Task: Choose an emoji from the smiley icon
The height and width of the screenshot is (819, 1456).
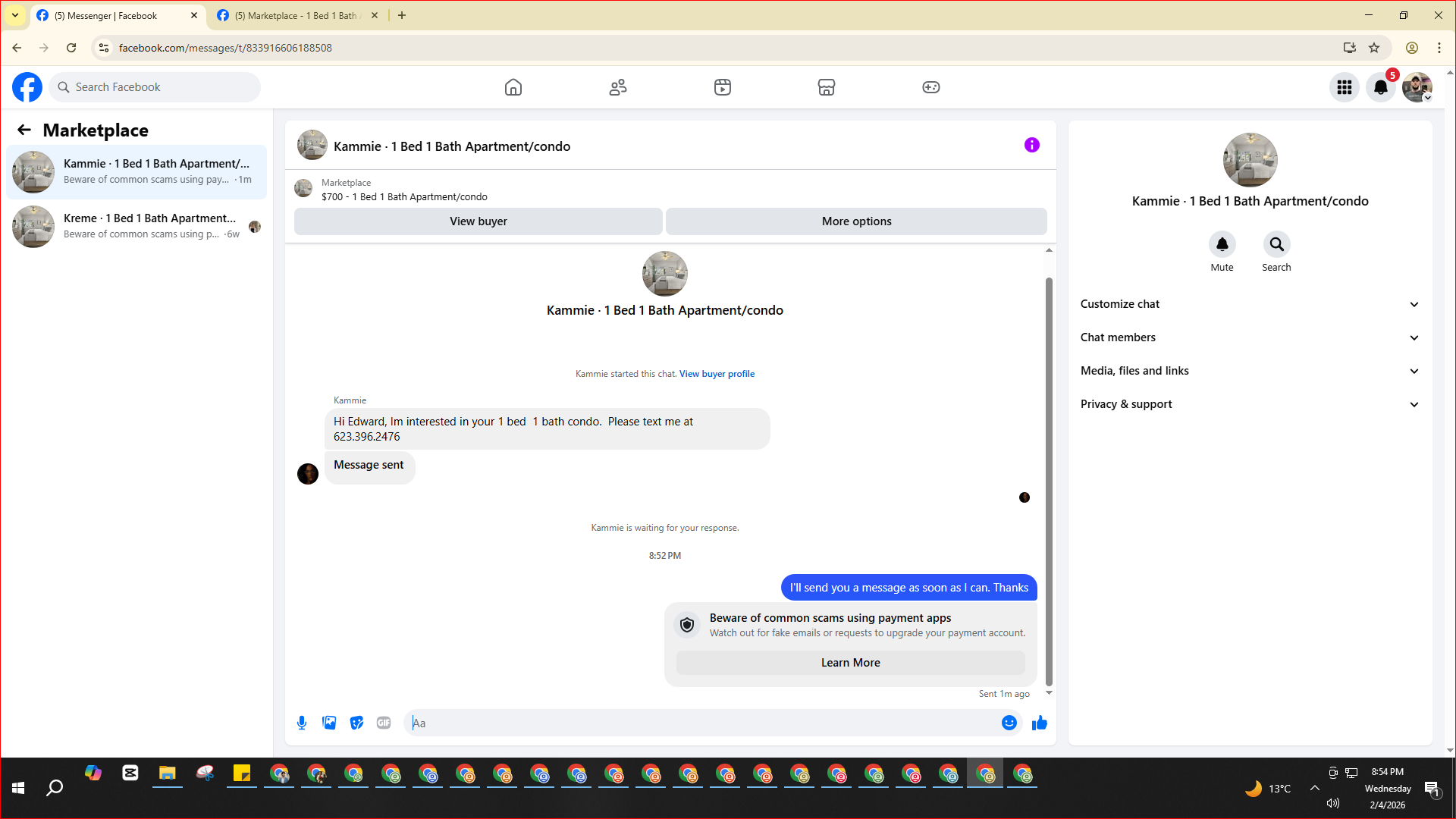Action: [x=1009, y=723]
